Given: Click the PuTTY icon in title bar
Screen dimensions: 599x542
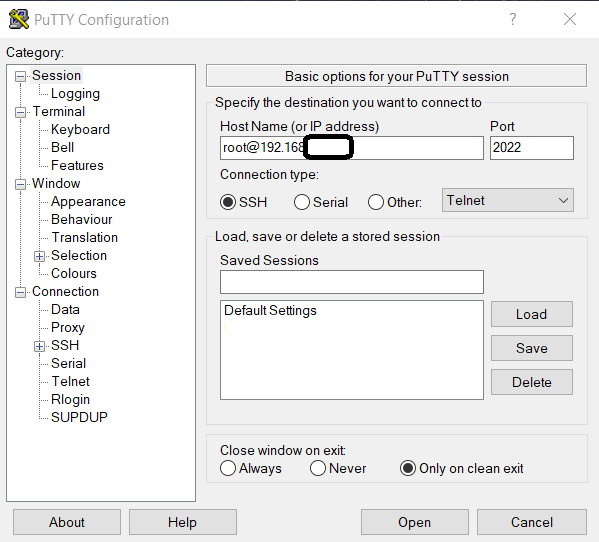Looking at the screenshot, I should [x=19, y=19].
